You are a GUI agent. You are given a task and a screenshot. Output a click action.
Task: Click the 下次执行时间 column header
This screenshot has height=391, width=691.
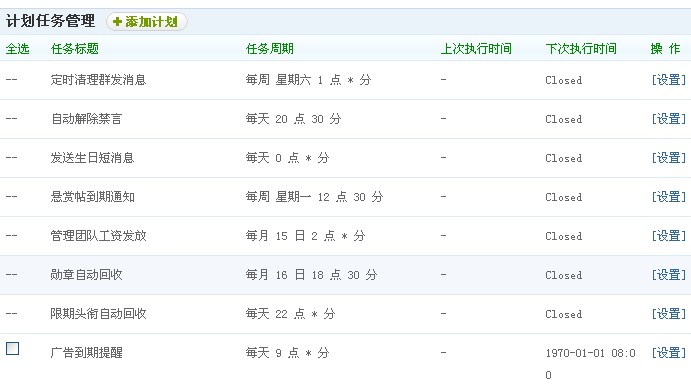click(581, 48)
